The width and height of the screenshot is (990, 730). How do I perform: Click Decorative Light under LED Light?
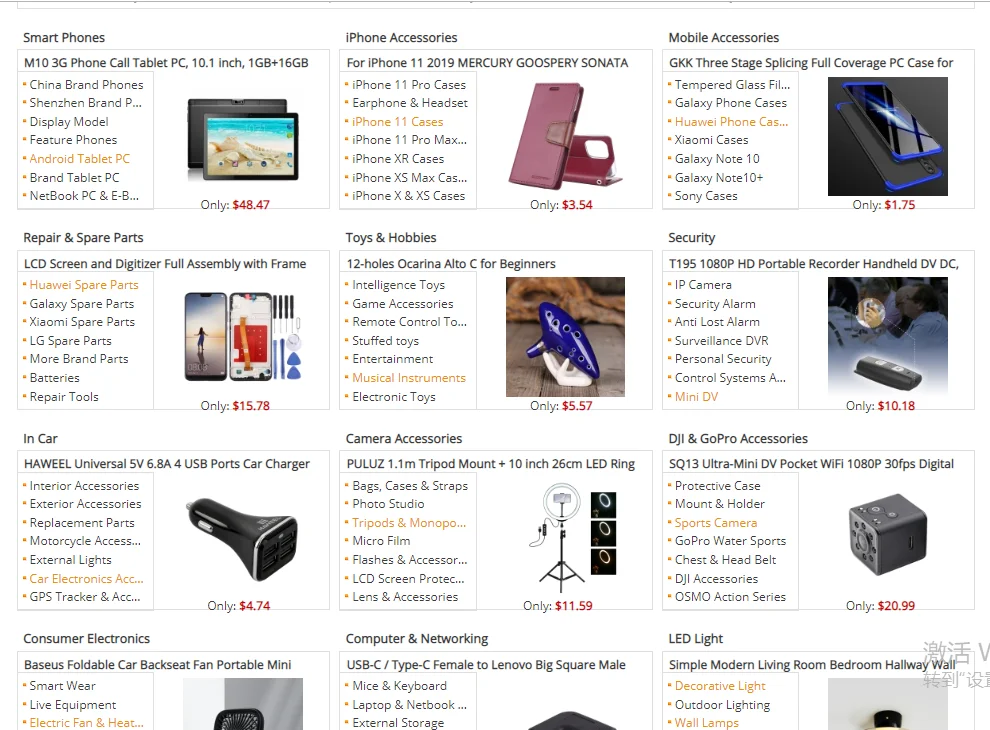720,686
